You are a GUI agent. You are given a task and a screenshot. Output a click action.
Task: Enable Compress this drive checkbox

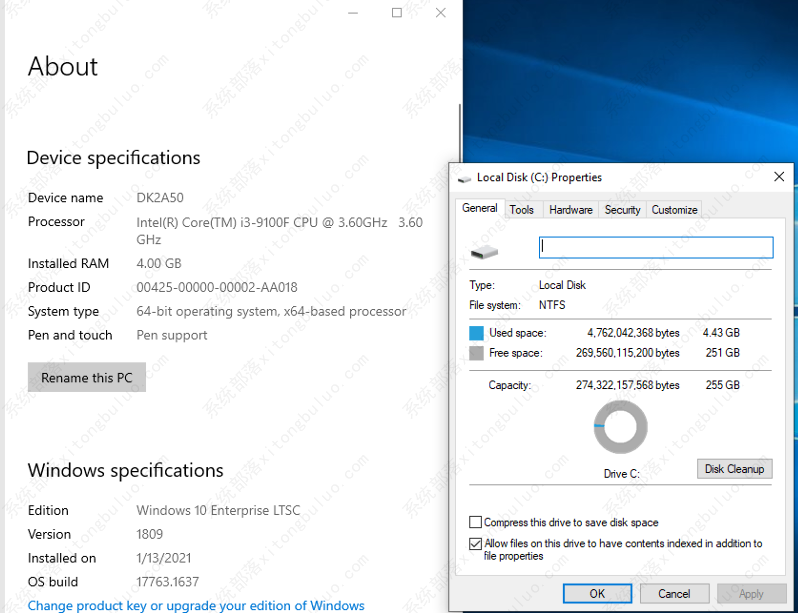tap(475, 522)
